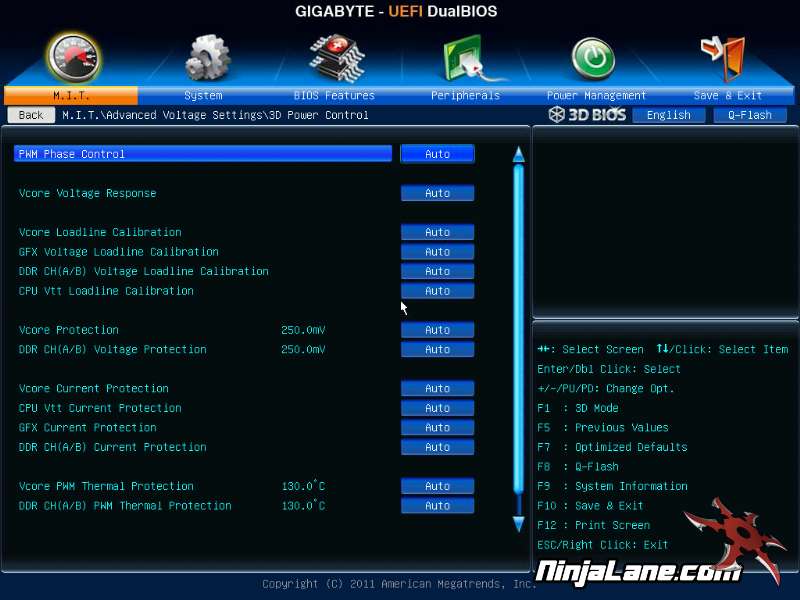Select the BIOS Features chip icon
800x600 pixels.
[x=336, y=57]
